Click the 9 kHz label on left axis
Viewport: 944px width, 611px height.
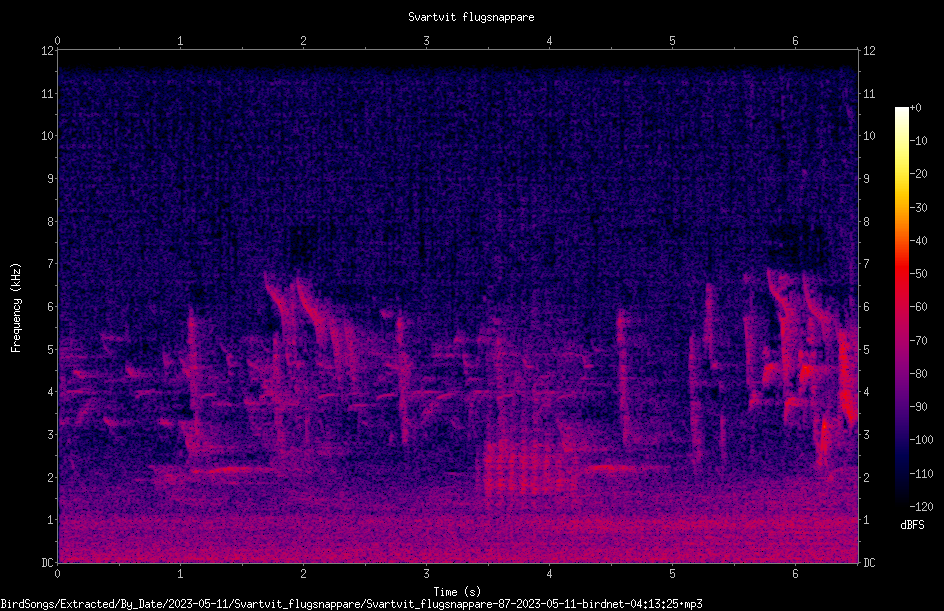point(51,179)
